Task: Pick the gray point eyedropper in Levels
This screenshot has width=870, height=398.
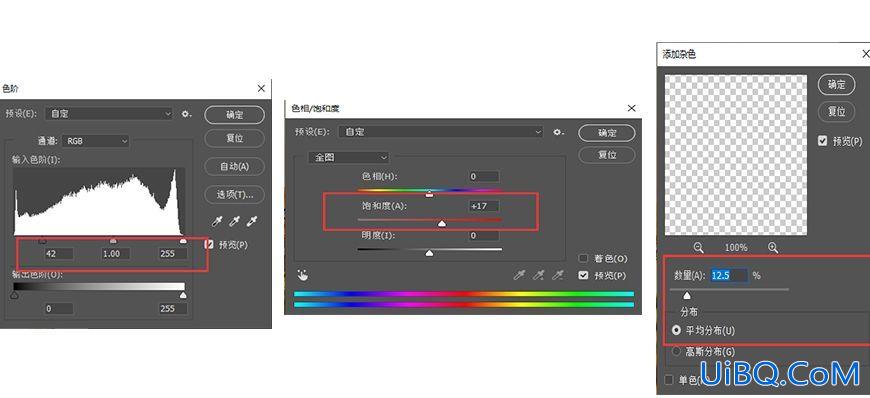Action: 235,222
